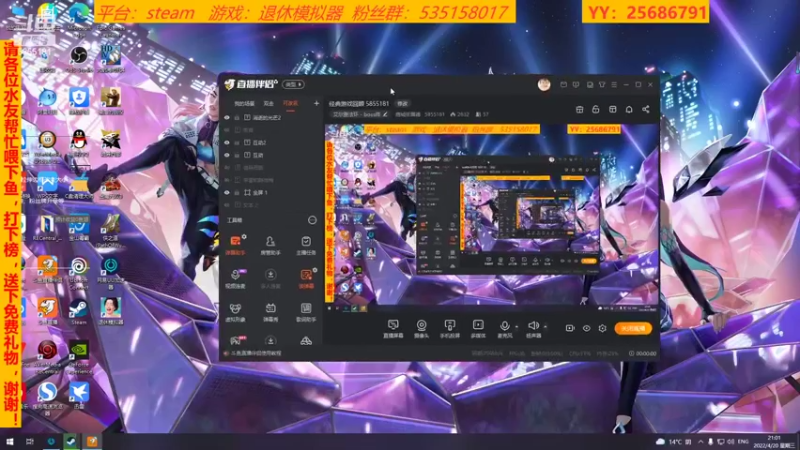Open the Windows Start menu
The width and height of the screenshot is (800, 450).
pos(9,441)
